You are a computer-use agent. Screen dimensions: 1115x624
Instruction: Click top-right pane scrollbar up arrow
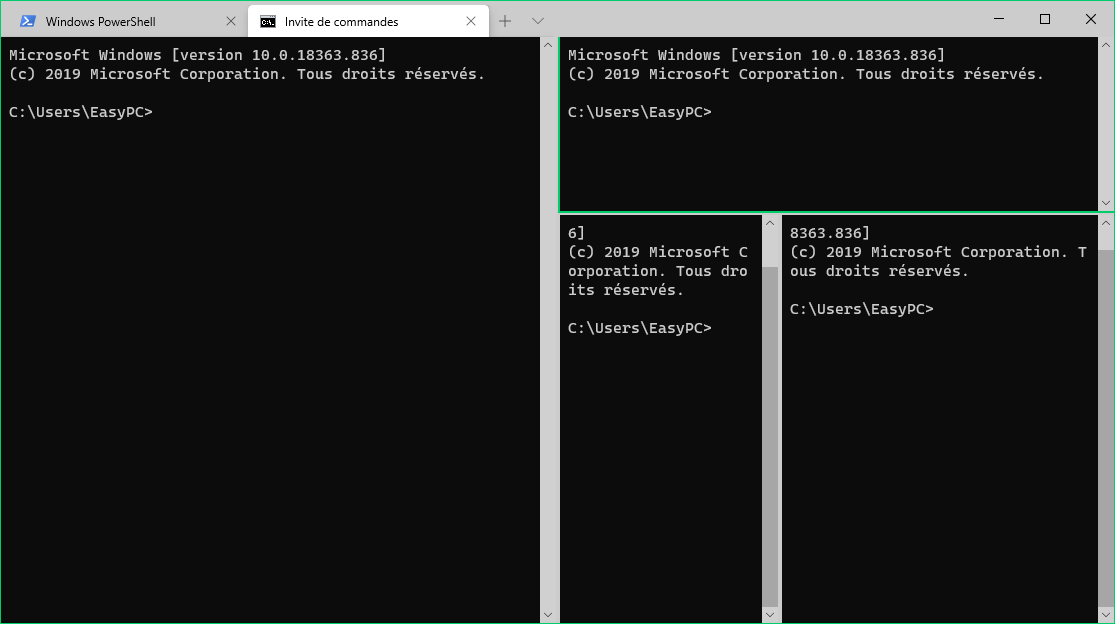pos(1106,45)
